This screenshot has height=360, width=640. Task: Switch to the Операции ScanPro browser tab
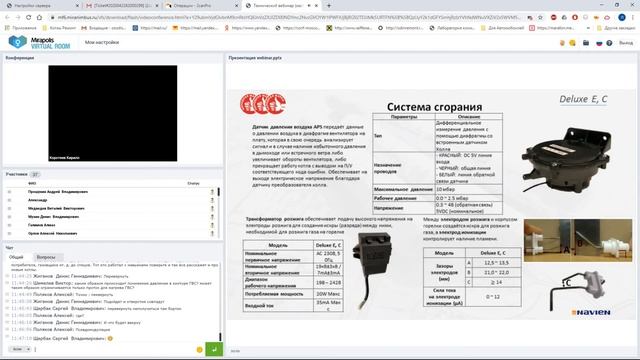click(201, 6)
